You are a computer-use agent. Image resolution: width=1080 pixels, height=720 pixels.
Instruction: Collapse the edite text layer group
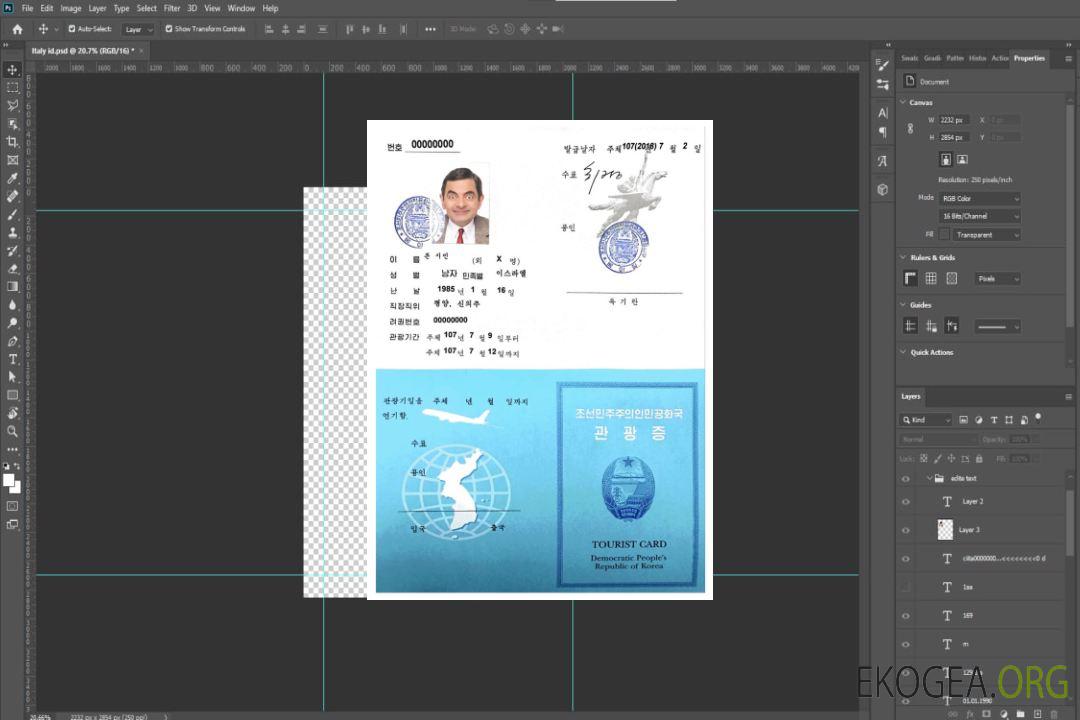927,478
